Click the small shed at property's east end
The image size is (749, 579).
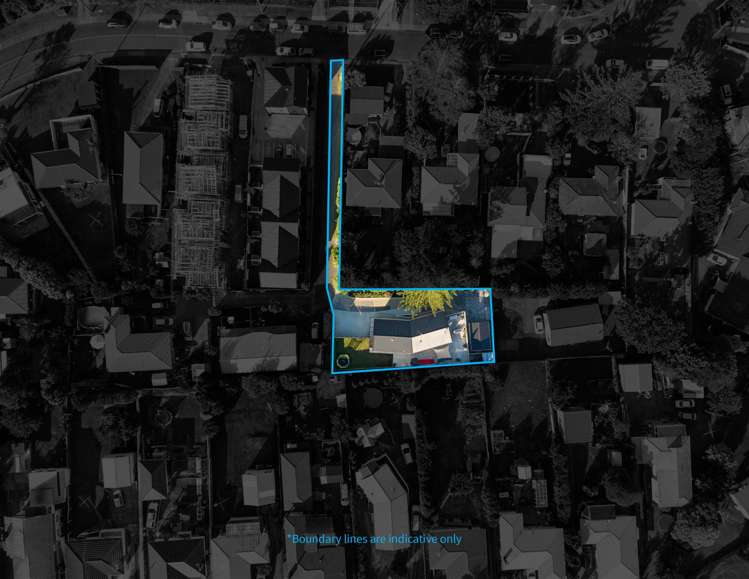click(x=480, y=335)
